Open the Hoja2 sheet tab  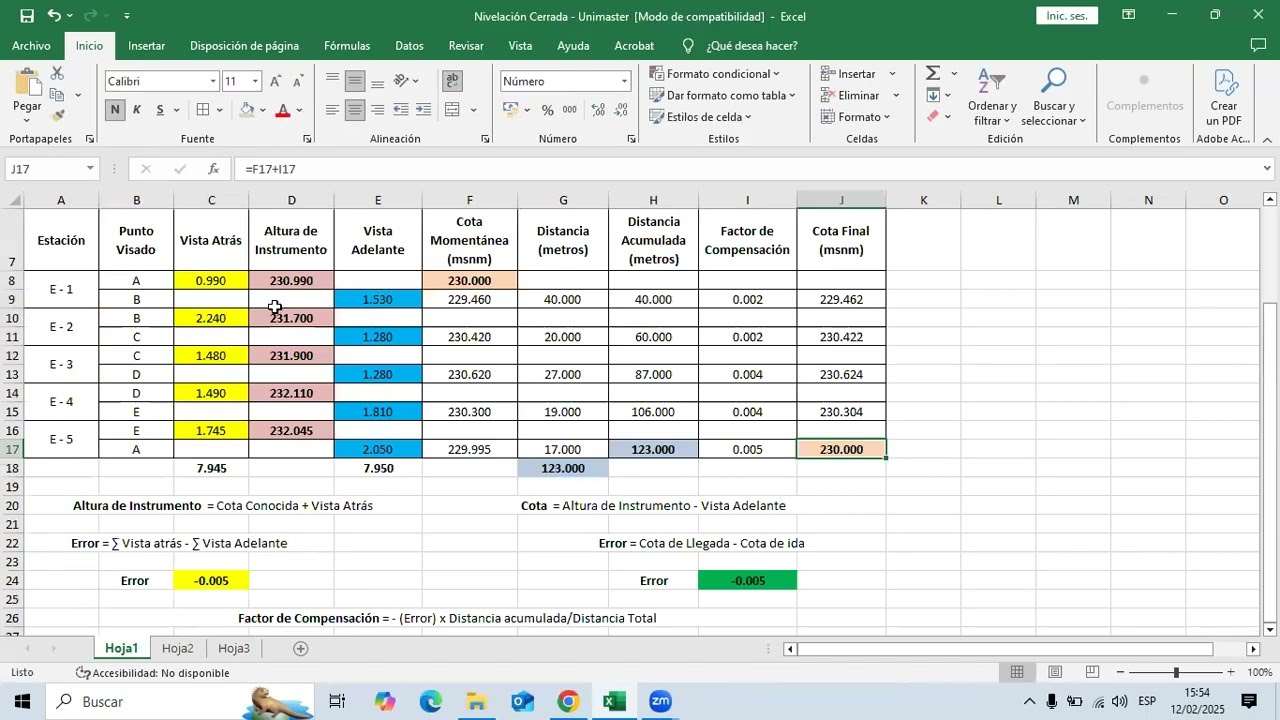tap(178, 649)
